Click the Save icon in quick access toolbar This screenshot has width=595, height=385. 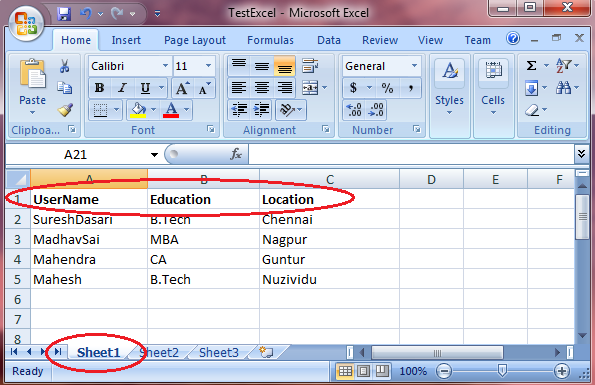coord(64,14)
